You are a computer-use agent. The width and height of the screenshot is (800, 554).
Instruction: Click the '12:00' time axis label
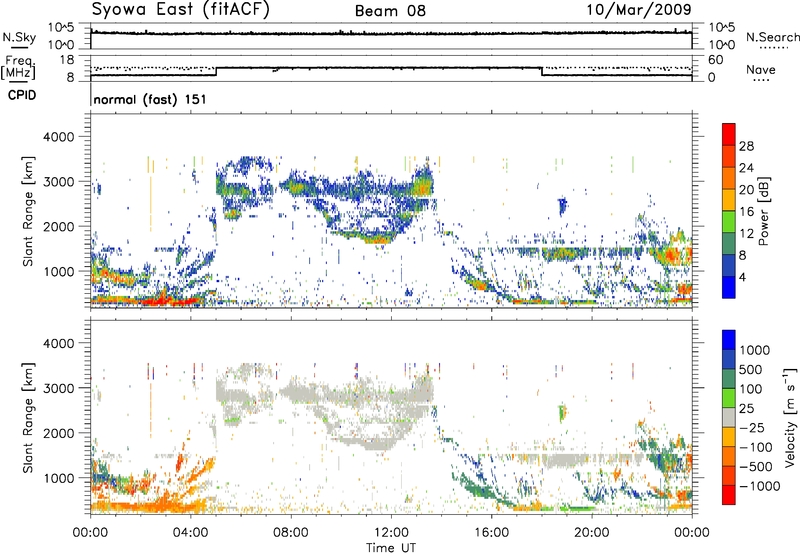(391, 532)
